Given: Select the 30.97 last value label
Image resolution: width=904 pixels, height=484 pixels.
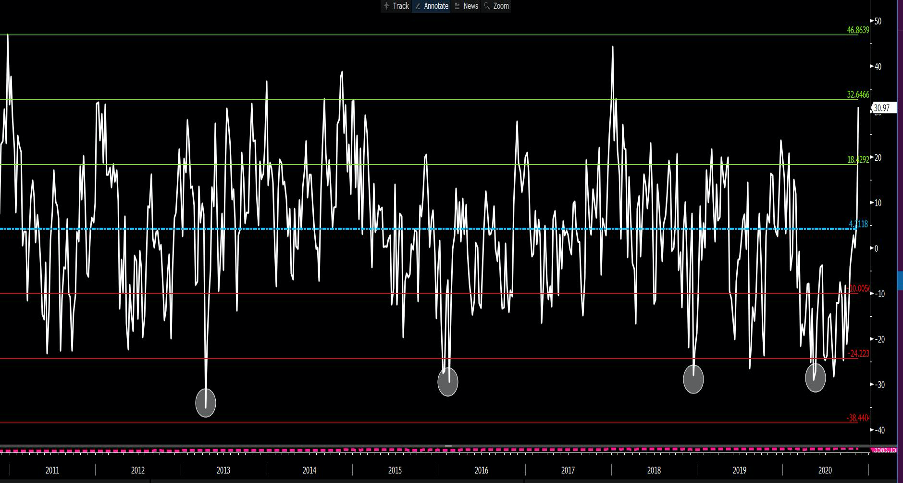Looking at the screenshot, I should [882, 108].
